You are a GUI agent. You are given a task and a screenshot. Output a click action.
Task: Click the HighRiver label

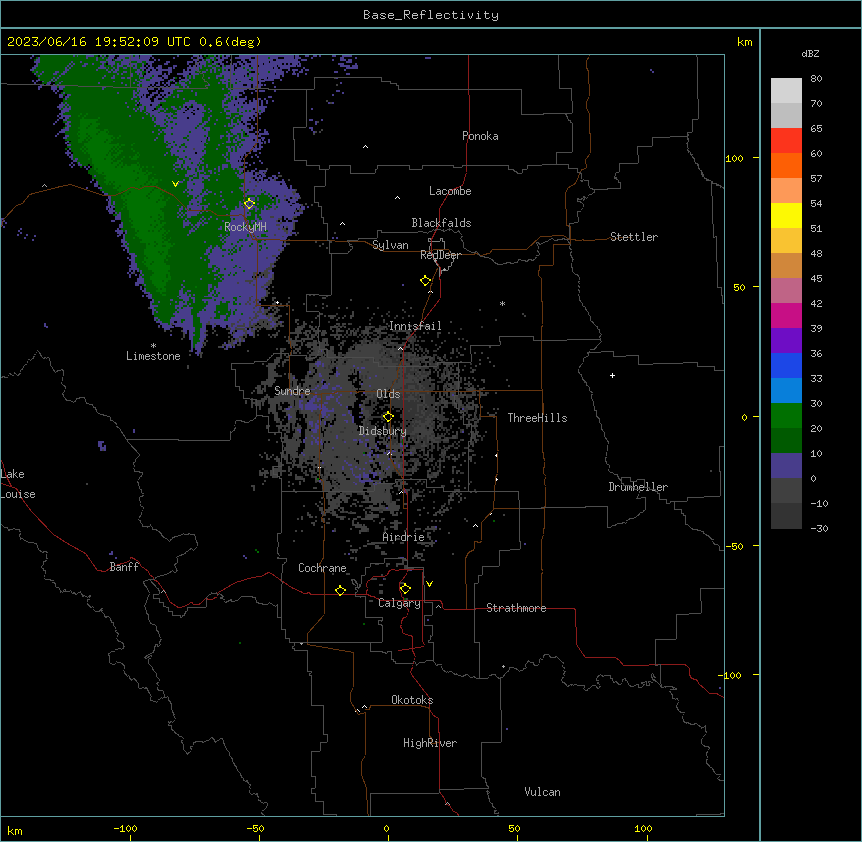click(x=430, y=743)
